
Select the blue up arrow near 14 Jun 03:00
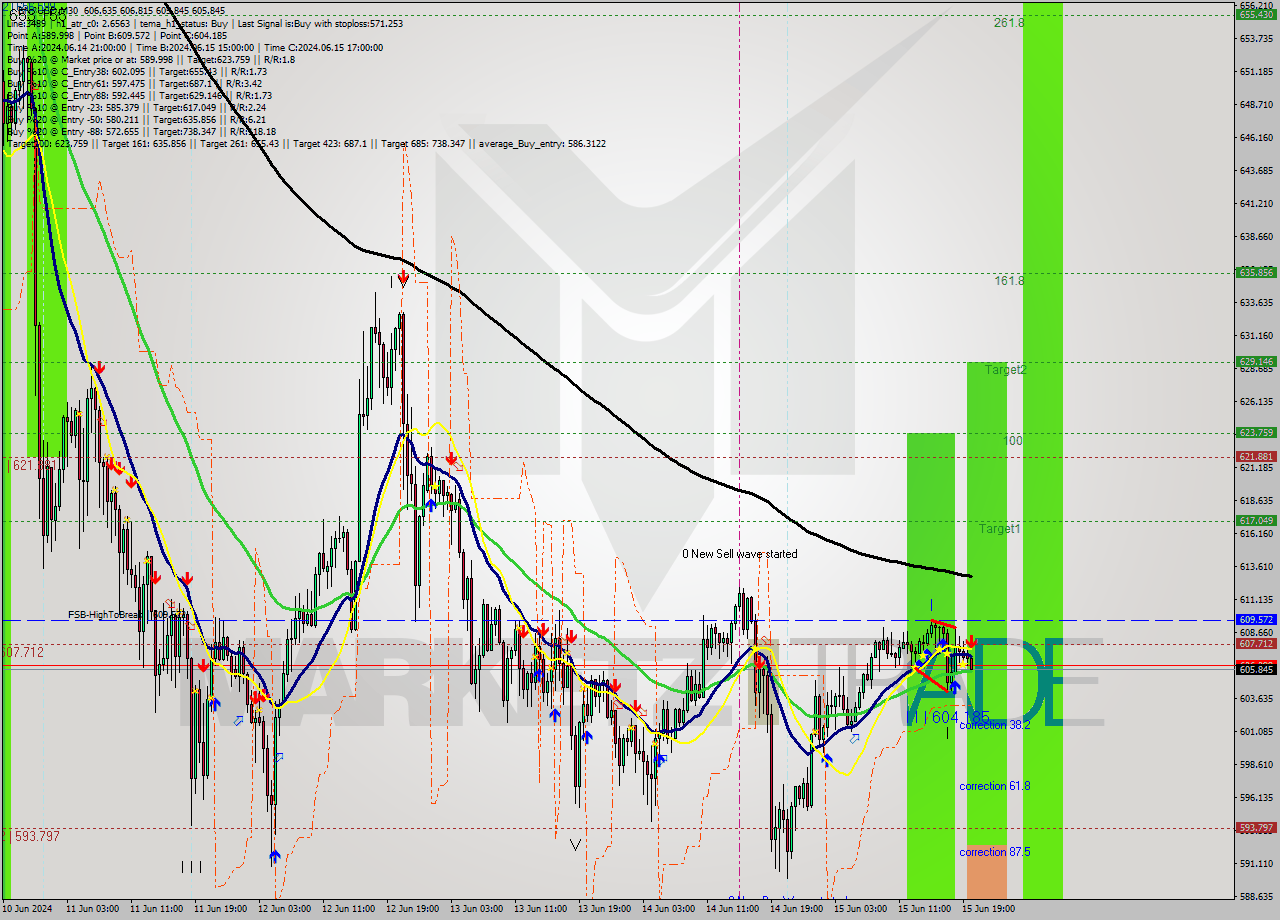click(x=658, y=760)
